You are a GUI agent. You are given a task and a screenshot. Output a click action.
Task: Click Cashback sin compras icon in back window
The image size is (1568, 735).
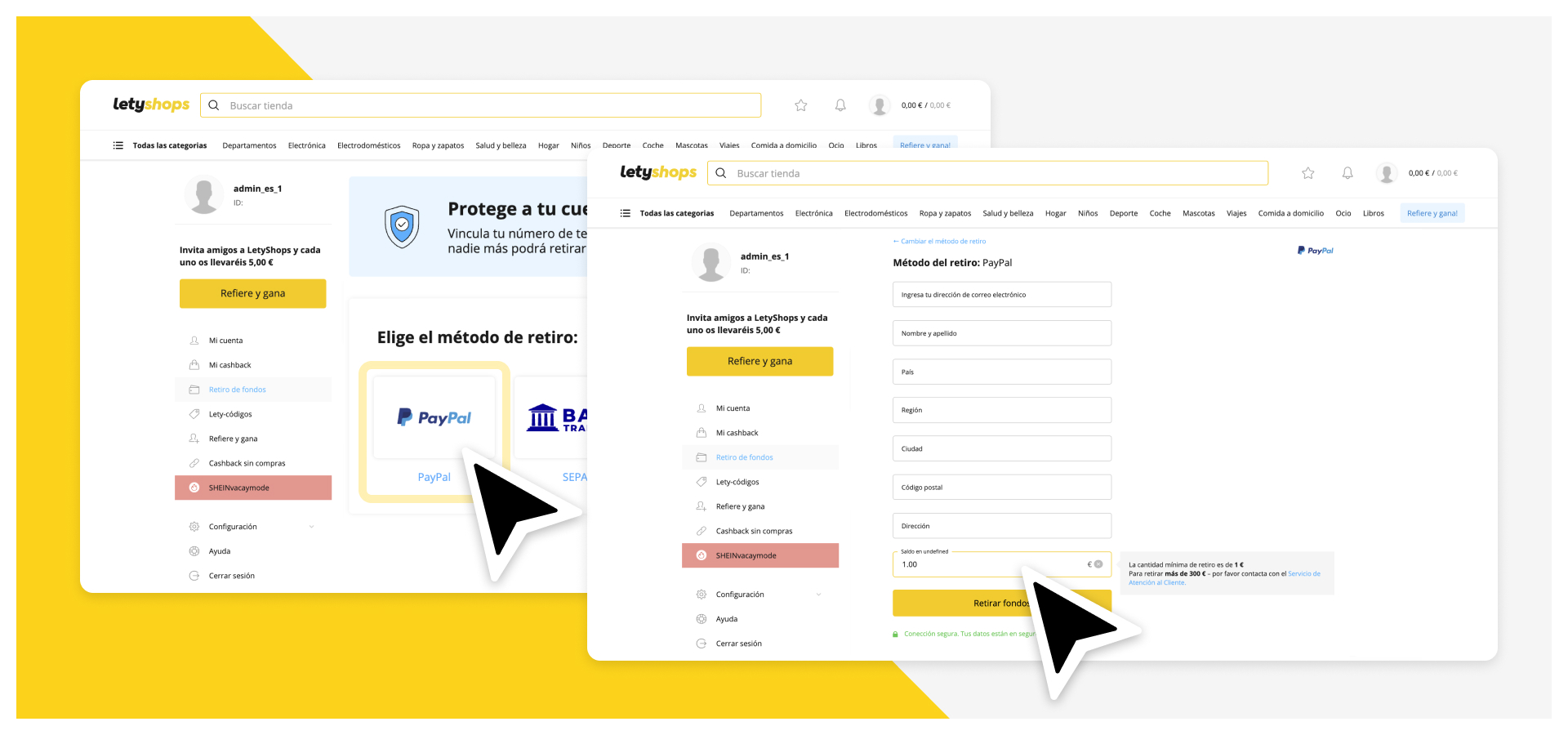(x=194, y=463)
